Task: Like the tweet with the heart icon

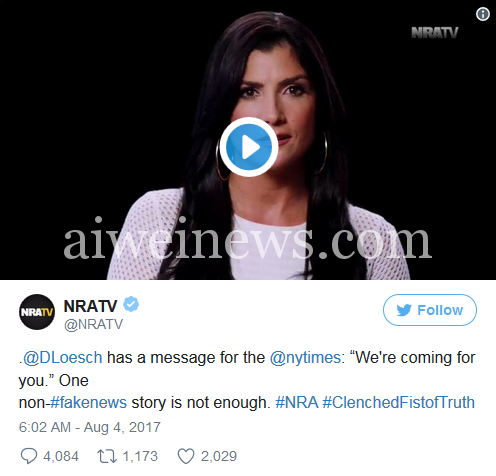Action: point(186,456)
